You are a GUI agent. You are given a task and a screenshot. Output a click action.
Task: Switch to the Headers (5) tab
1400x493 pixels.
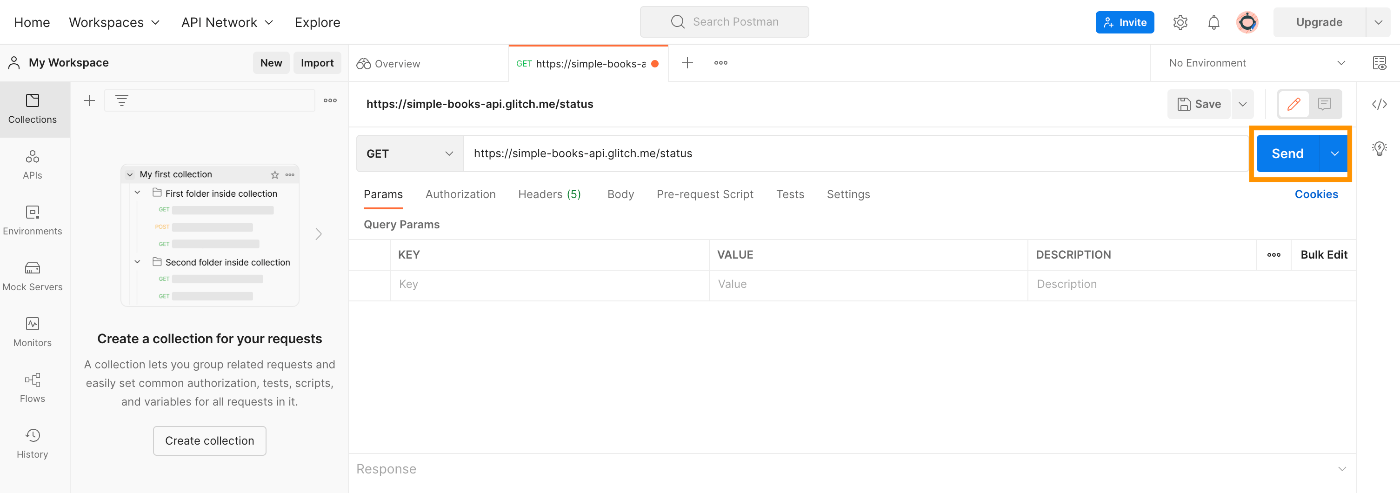pos(549,194)
